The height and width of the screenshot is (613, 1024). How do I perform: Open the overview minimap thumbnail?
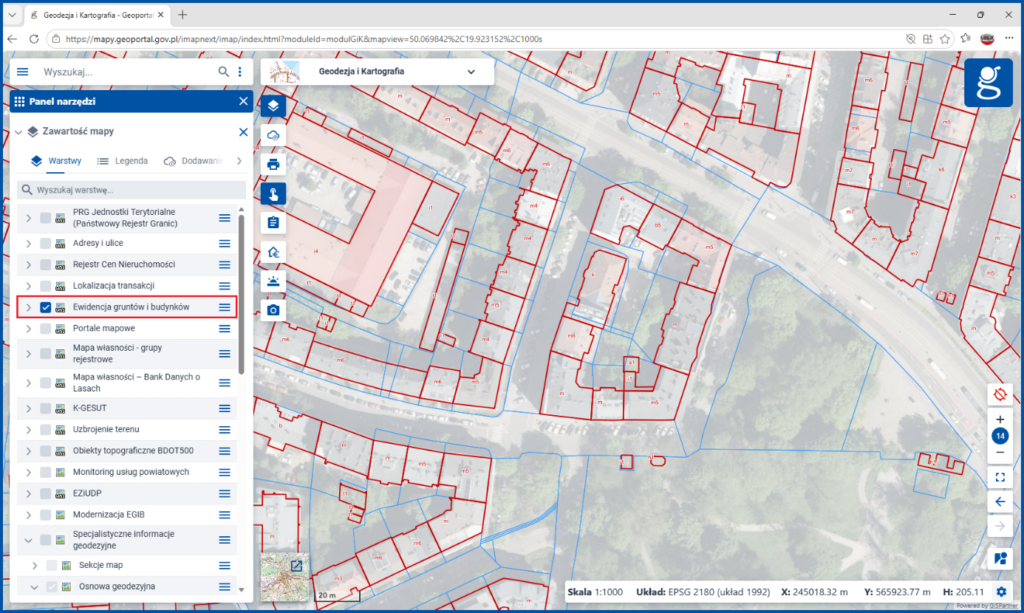(x=285, y=577)
